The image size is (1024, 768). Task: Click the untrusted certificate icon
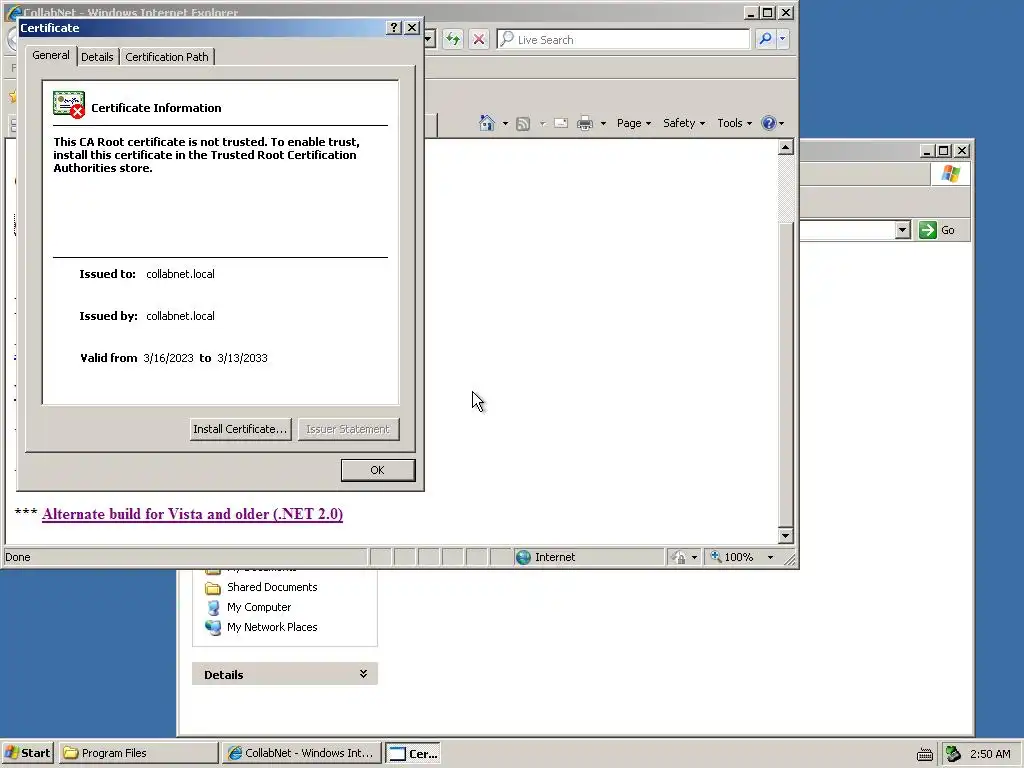pos(69,104)
